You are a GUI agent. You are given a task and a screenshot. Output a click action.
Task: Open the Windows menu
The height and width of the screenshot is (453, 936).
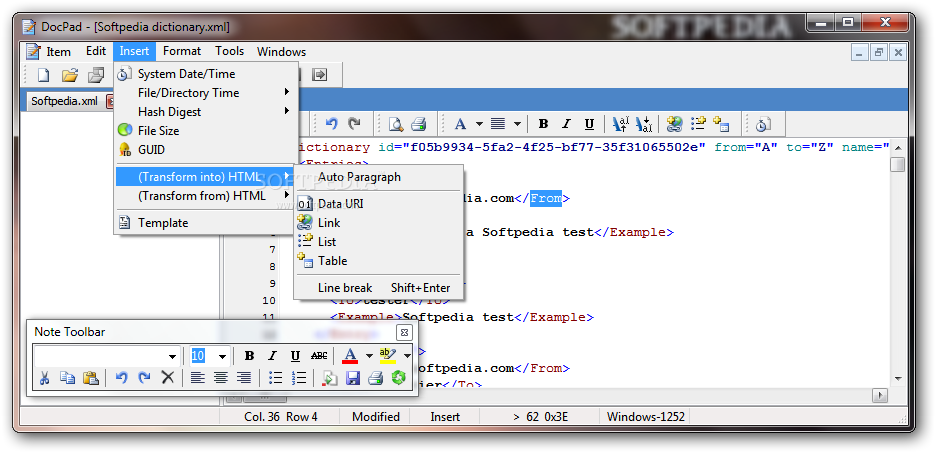coord(281,52)
